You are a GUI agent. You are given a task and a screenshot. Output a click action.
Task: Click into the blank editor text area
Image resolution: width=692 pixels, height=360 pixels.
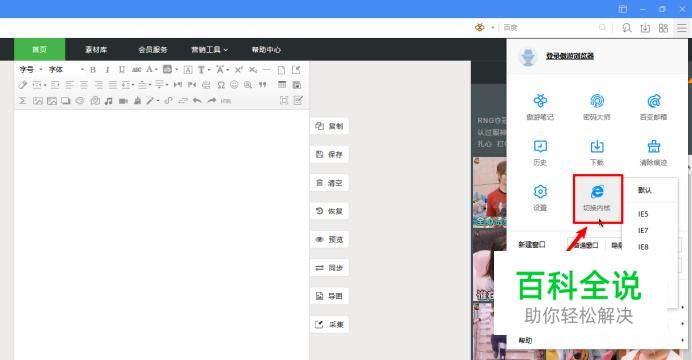coord(162,234)
